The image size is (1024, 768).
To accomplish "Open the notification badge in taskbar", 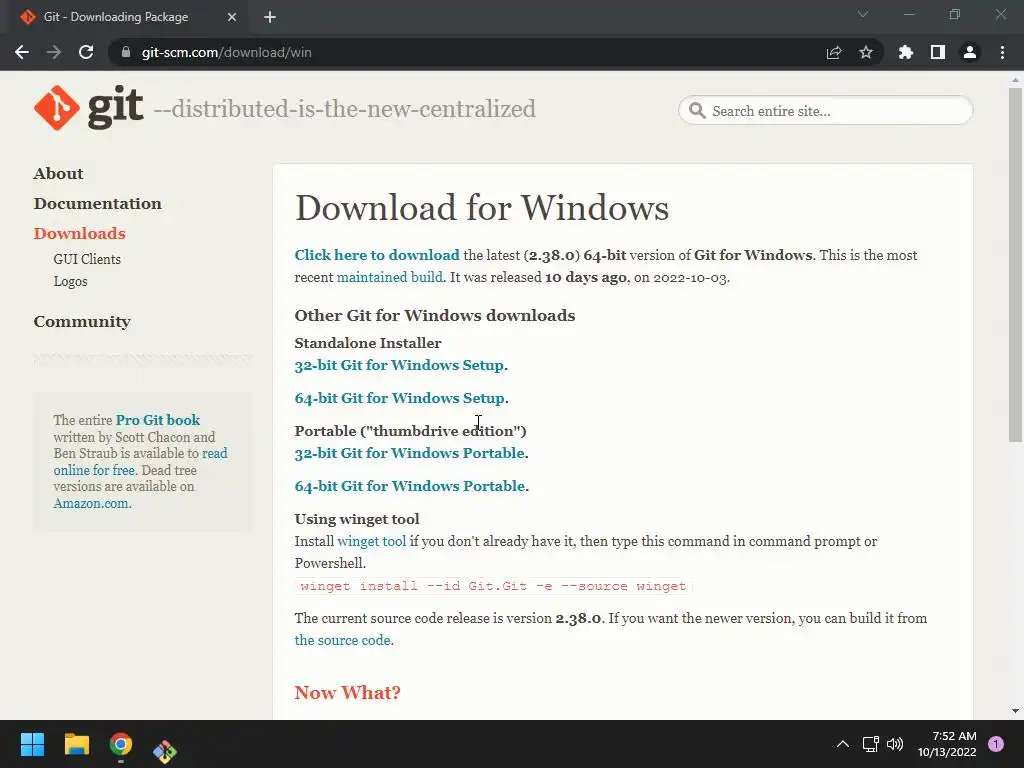I will point(996,744).
